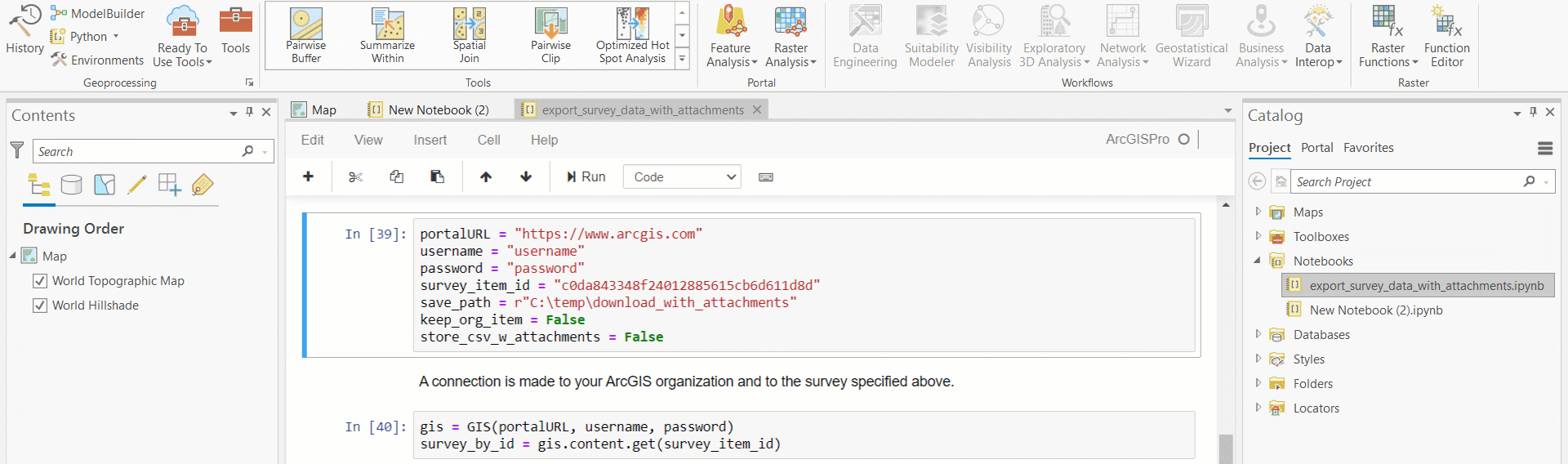Switch to Favorites tab in Catalog

pyautogui.click(x=1369, y=148)
